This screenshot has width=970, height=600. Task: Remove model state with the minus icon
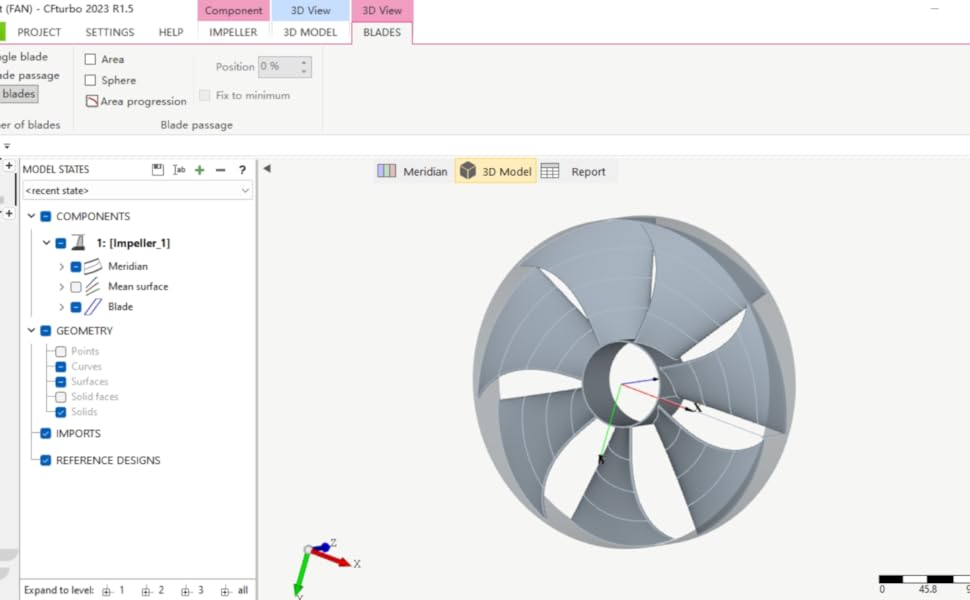[x=221, y=170]
